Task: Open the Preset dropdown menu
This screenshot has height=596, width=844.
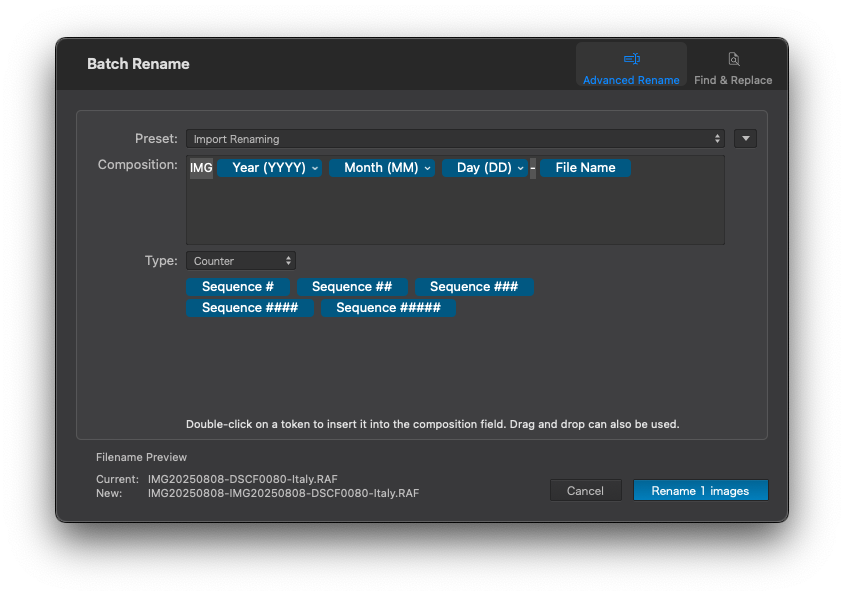Action: pyautogui.click(x=454, y=139)
